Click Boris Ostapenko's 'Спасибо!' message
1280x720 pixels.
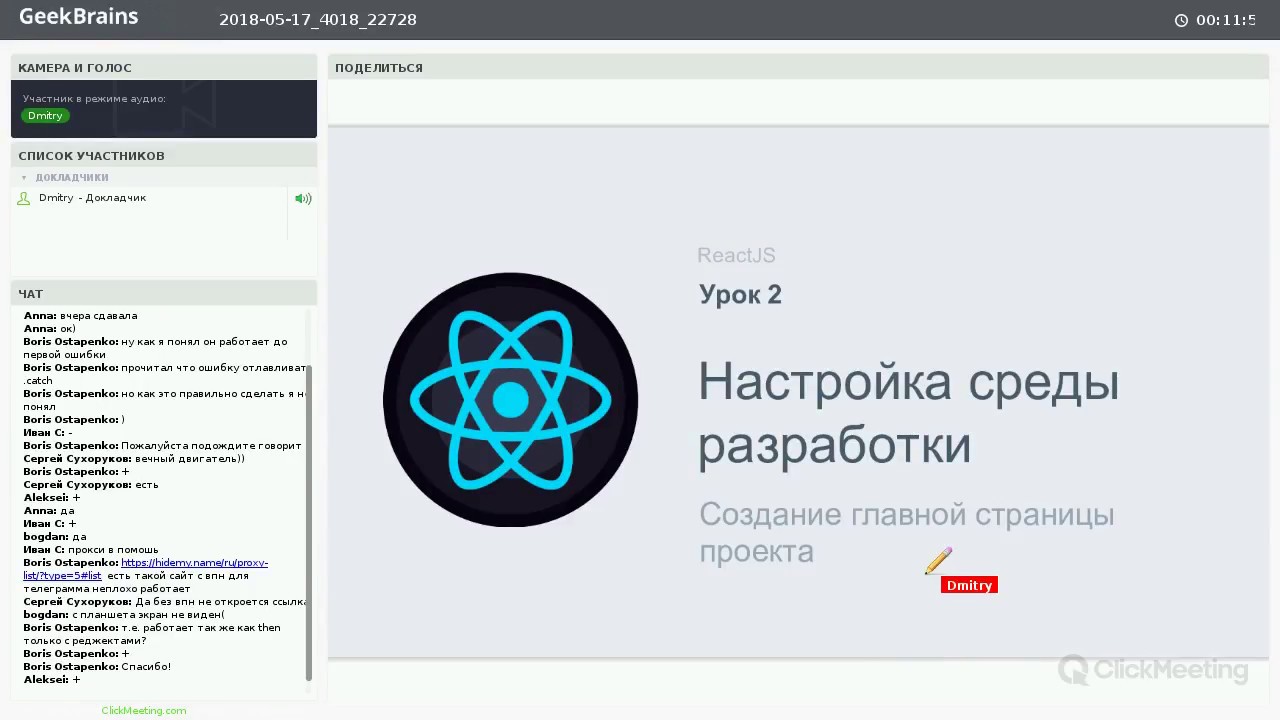146,667
